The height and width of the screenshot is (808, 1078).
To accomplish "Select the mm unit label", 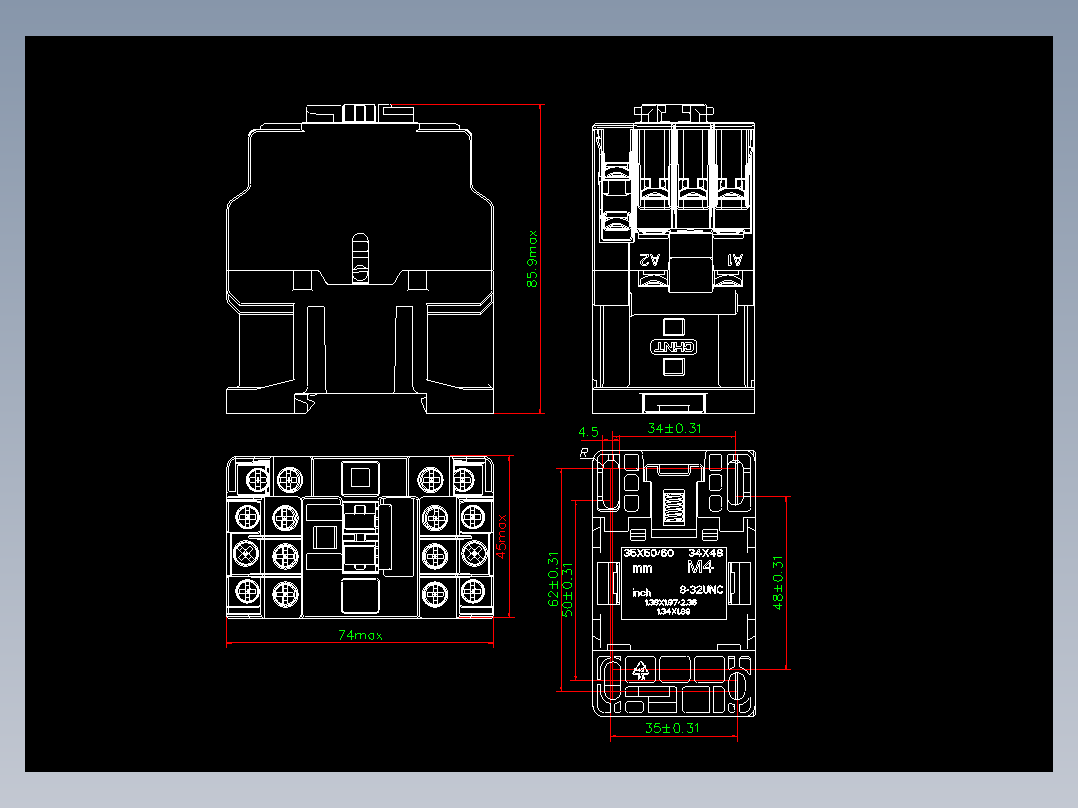I will 642,569.
